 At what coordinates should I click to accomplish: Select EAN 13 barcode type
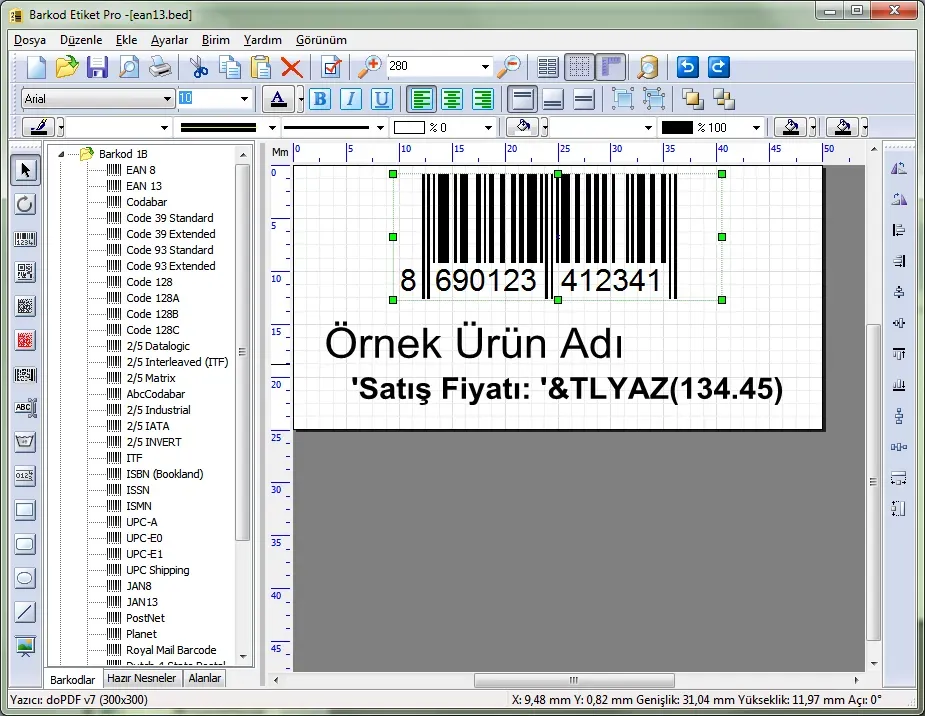[x=143, y=186]
